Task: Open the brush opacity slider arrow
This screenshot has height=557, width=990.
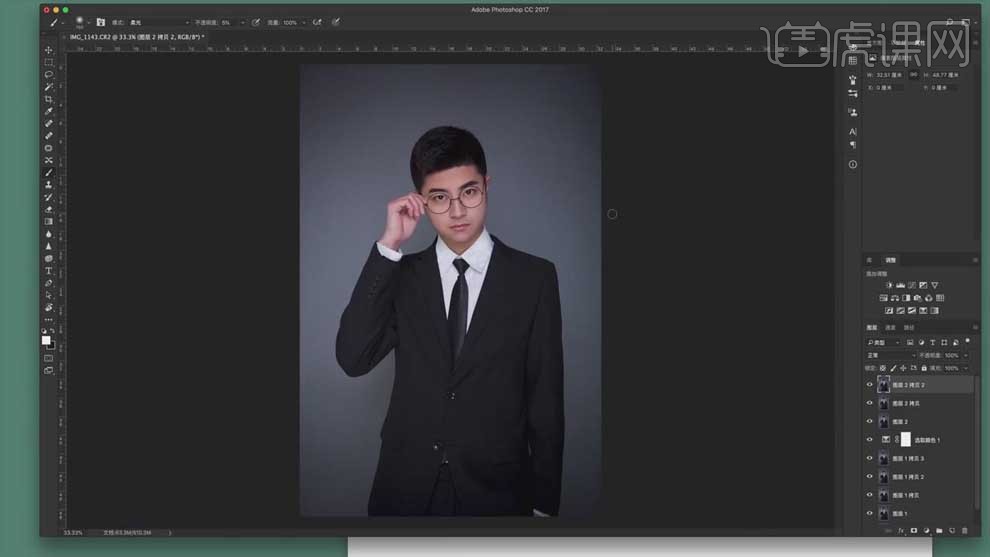Action: click(242, 23)
